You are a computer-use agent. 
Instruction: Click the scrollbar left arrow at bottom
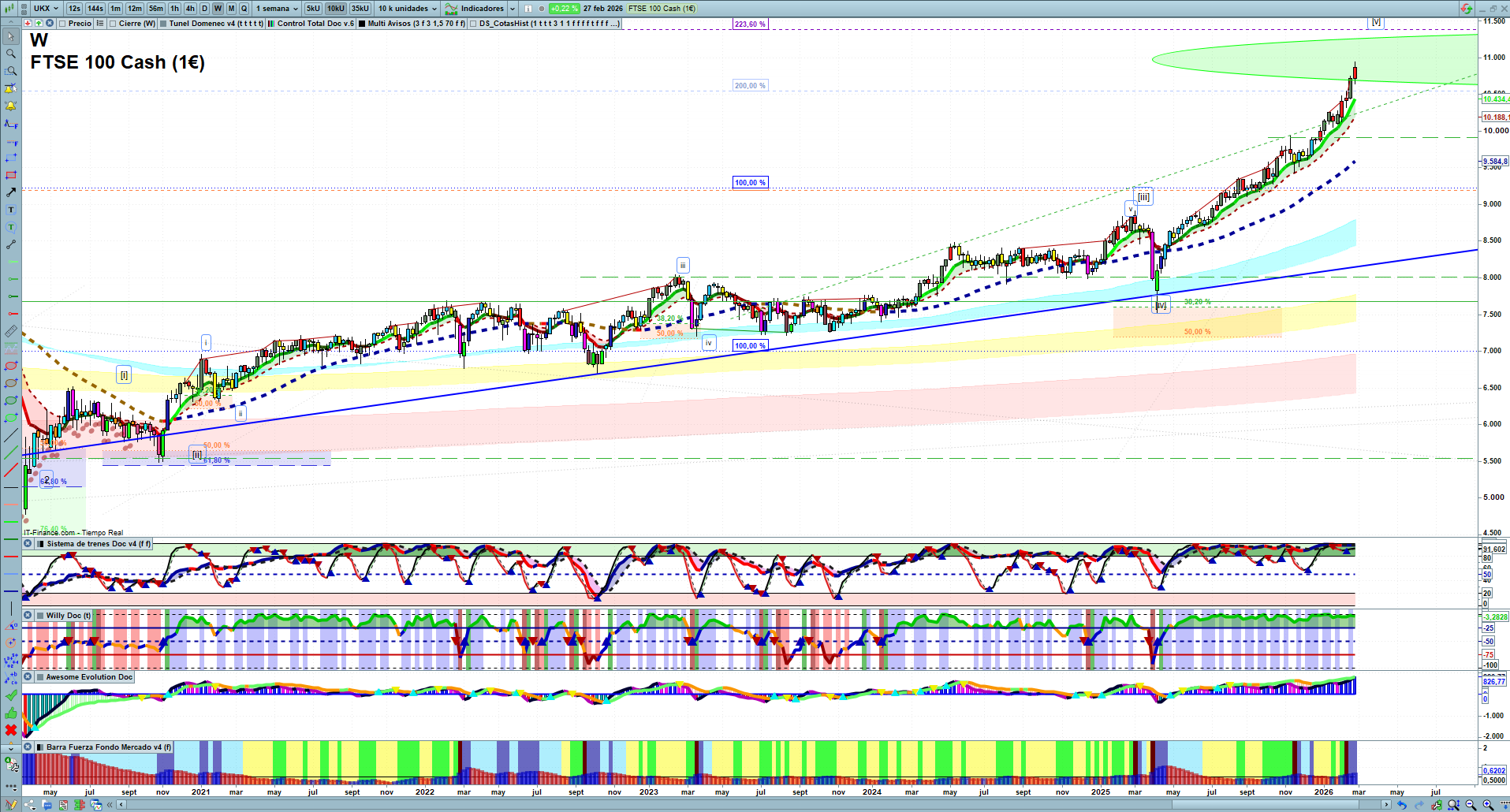(x=121, y=805)
